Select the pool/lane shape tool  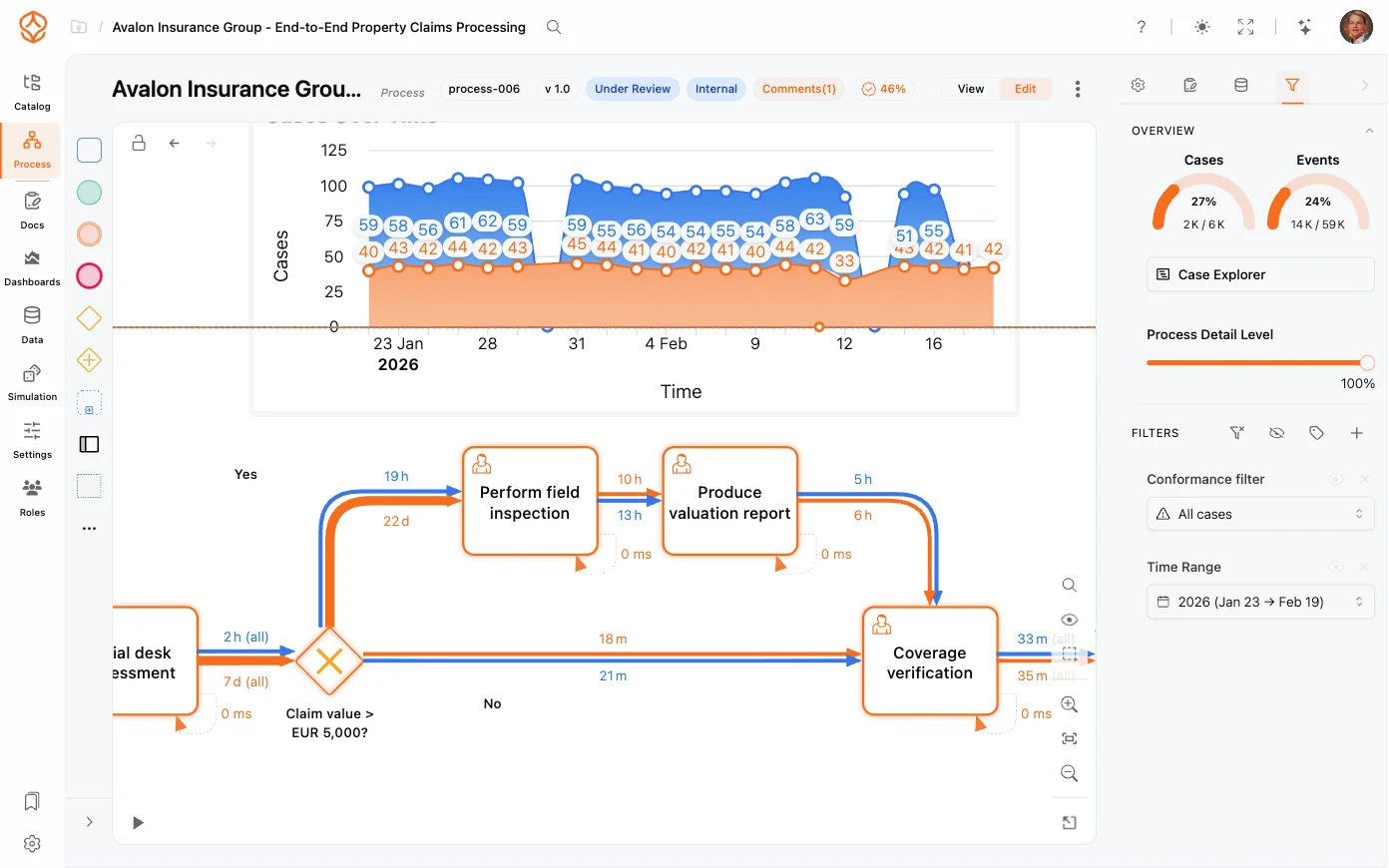click(x=90, y=444)
